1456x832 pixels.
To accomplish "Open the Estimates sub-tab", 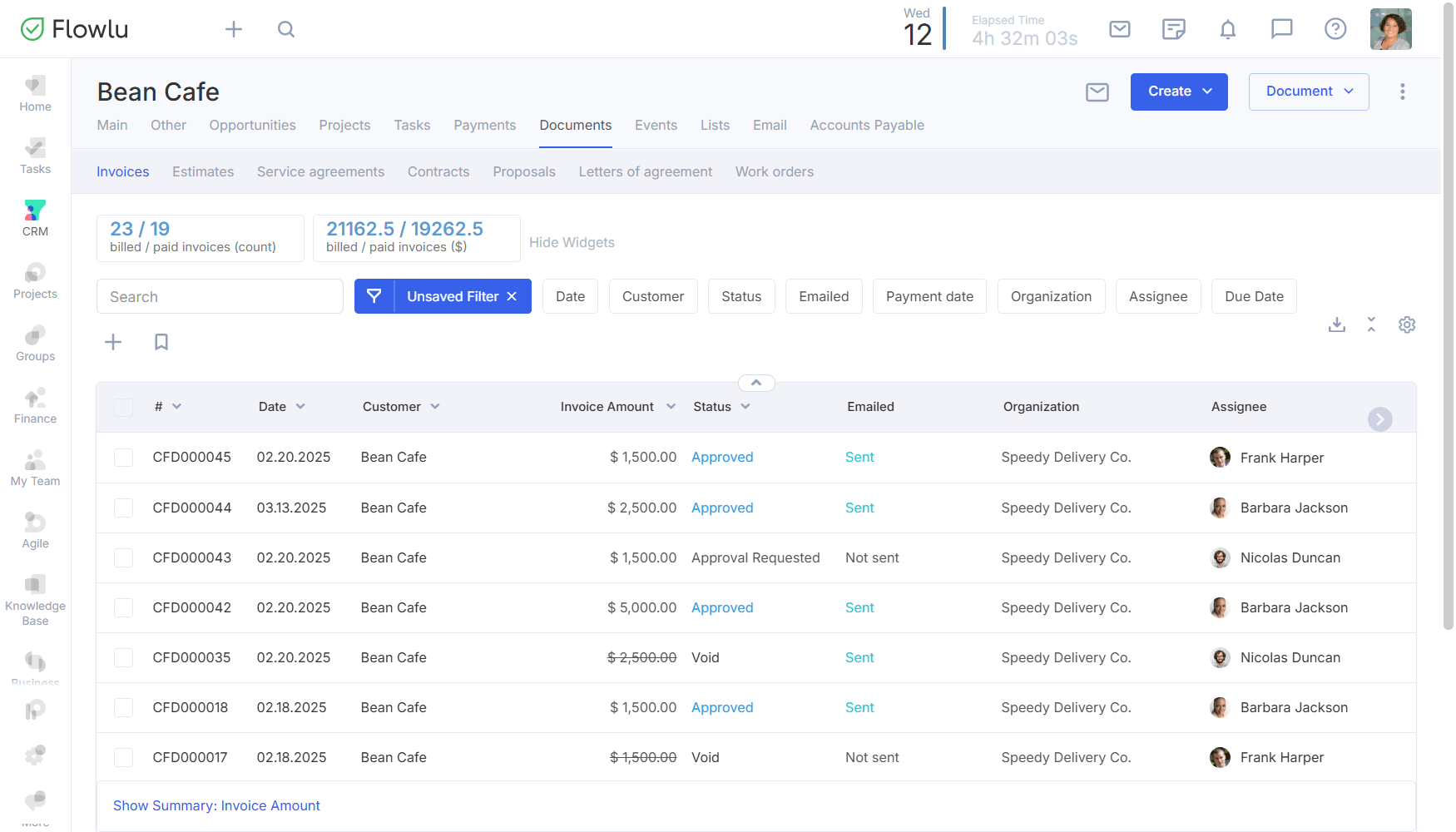I will pyautogui.click(x=203, y=171).
